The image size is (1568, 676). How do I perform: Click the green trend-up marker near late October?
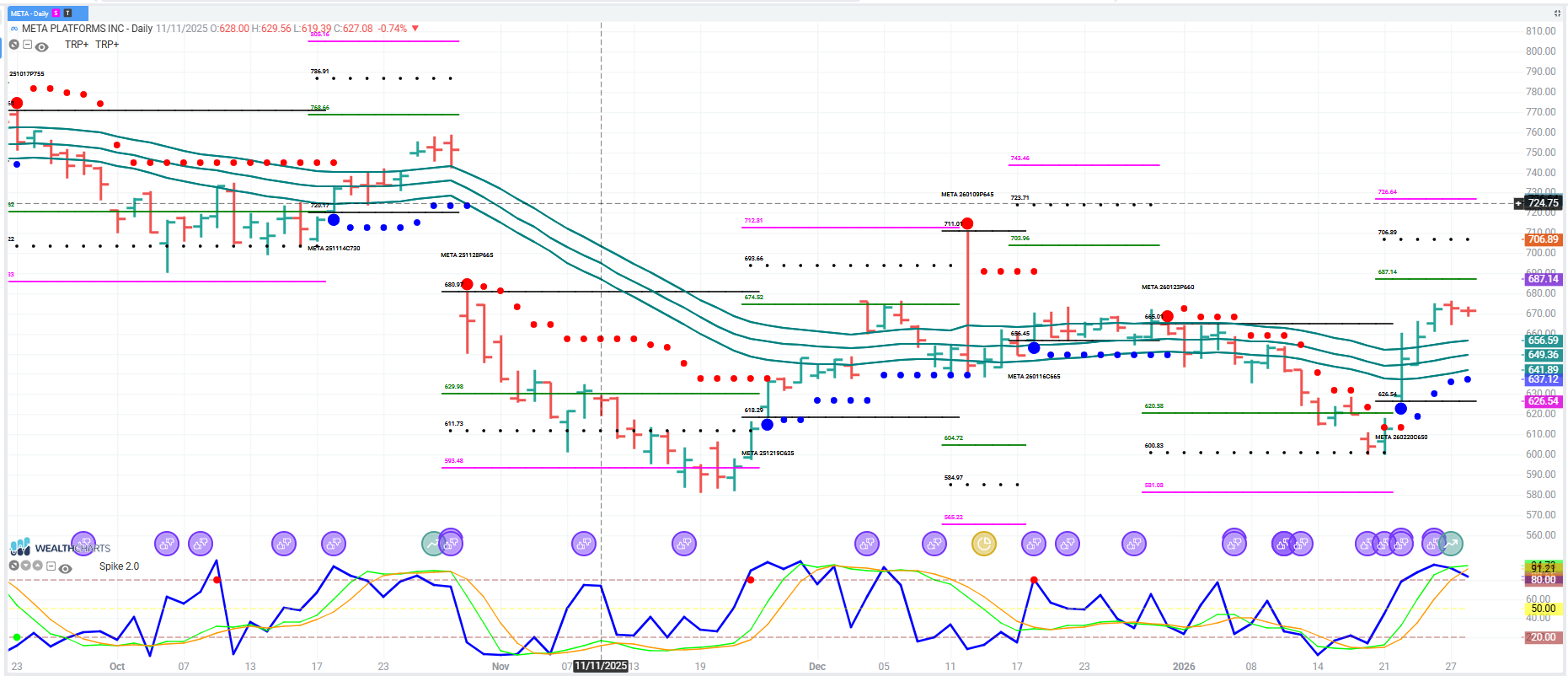(433, 544)
